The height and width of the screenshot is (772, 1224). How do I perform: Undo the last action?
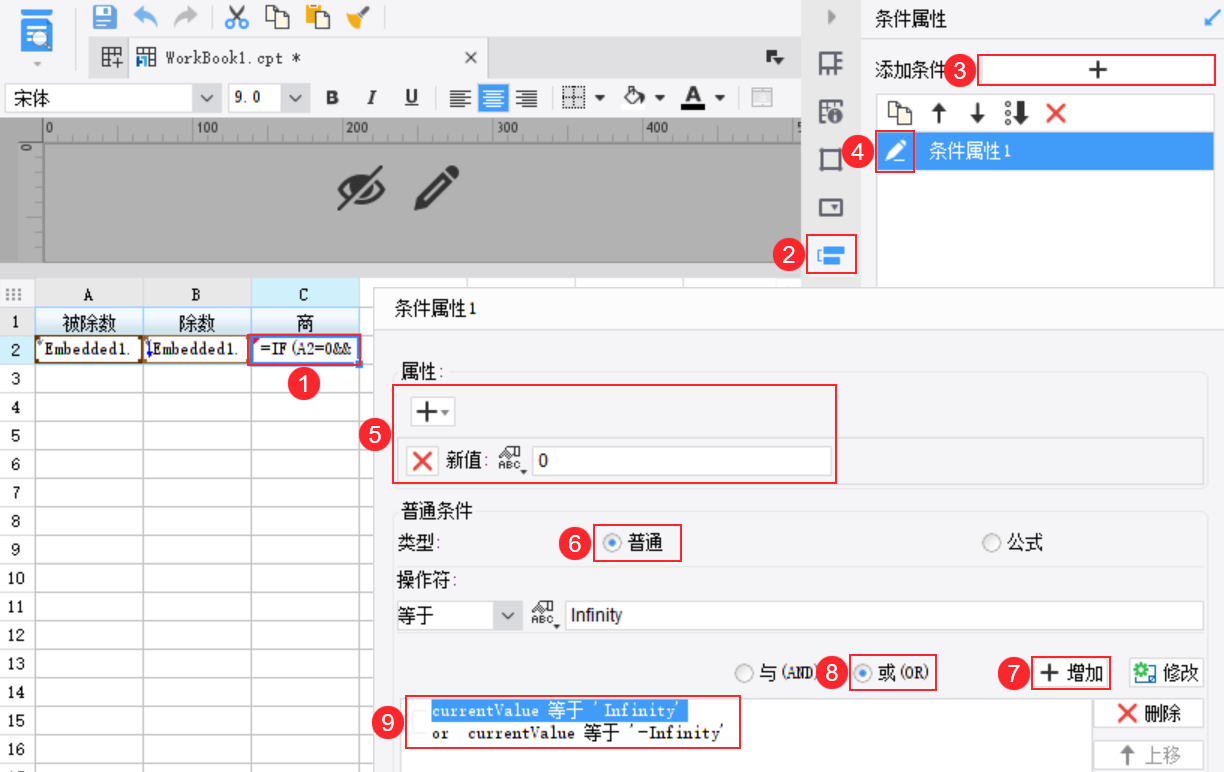pyautogui.click(x=146, y=16)
